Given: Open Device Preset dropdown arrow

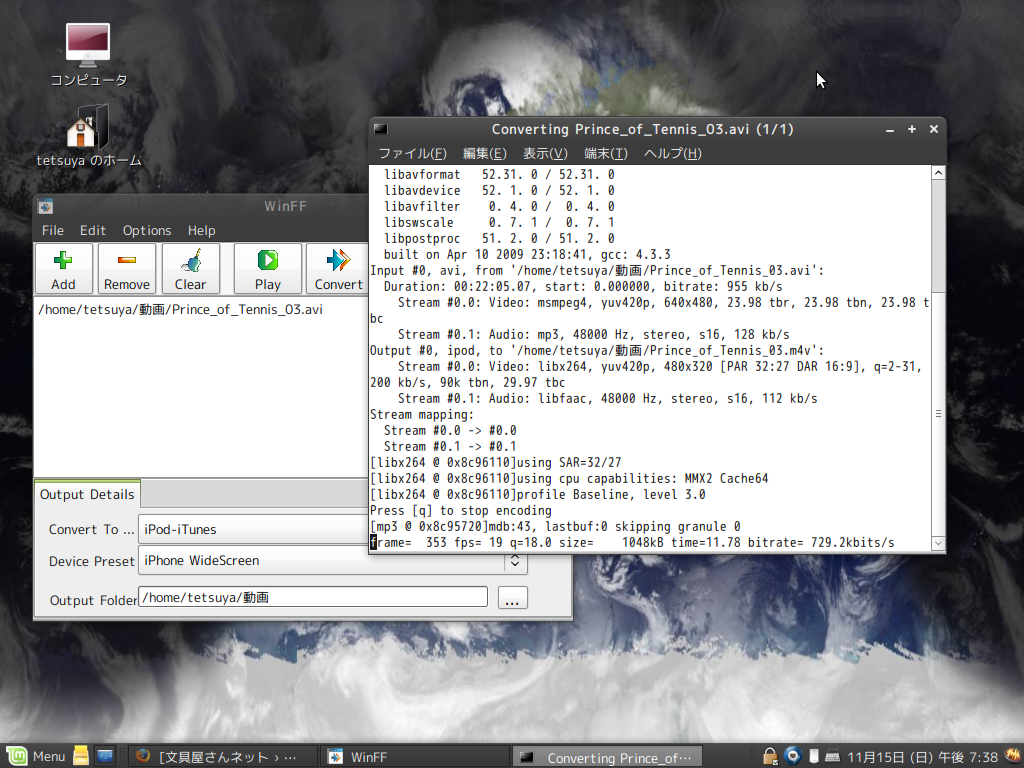Looking at the screenshot, I should pyautogui.click(x=515, y=561).
